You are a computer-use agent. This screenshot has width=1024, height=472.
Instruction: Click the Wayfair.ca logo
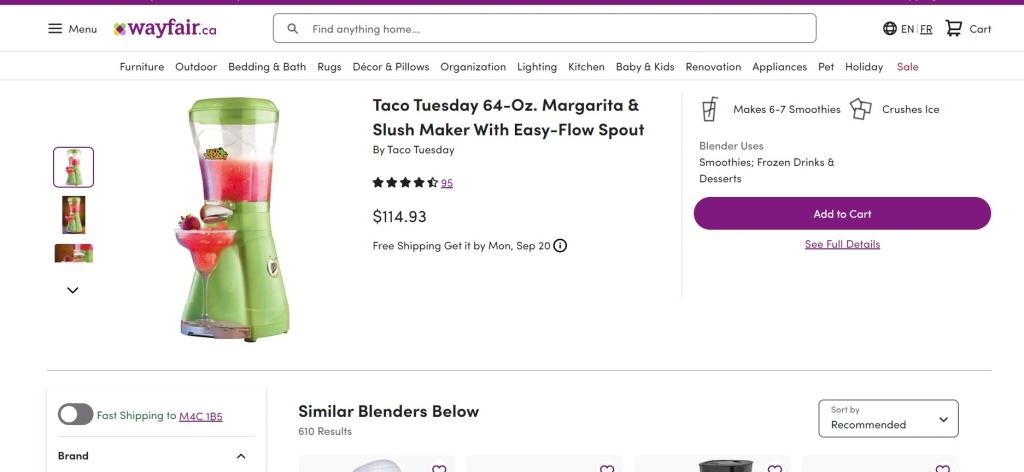(165, 29)
